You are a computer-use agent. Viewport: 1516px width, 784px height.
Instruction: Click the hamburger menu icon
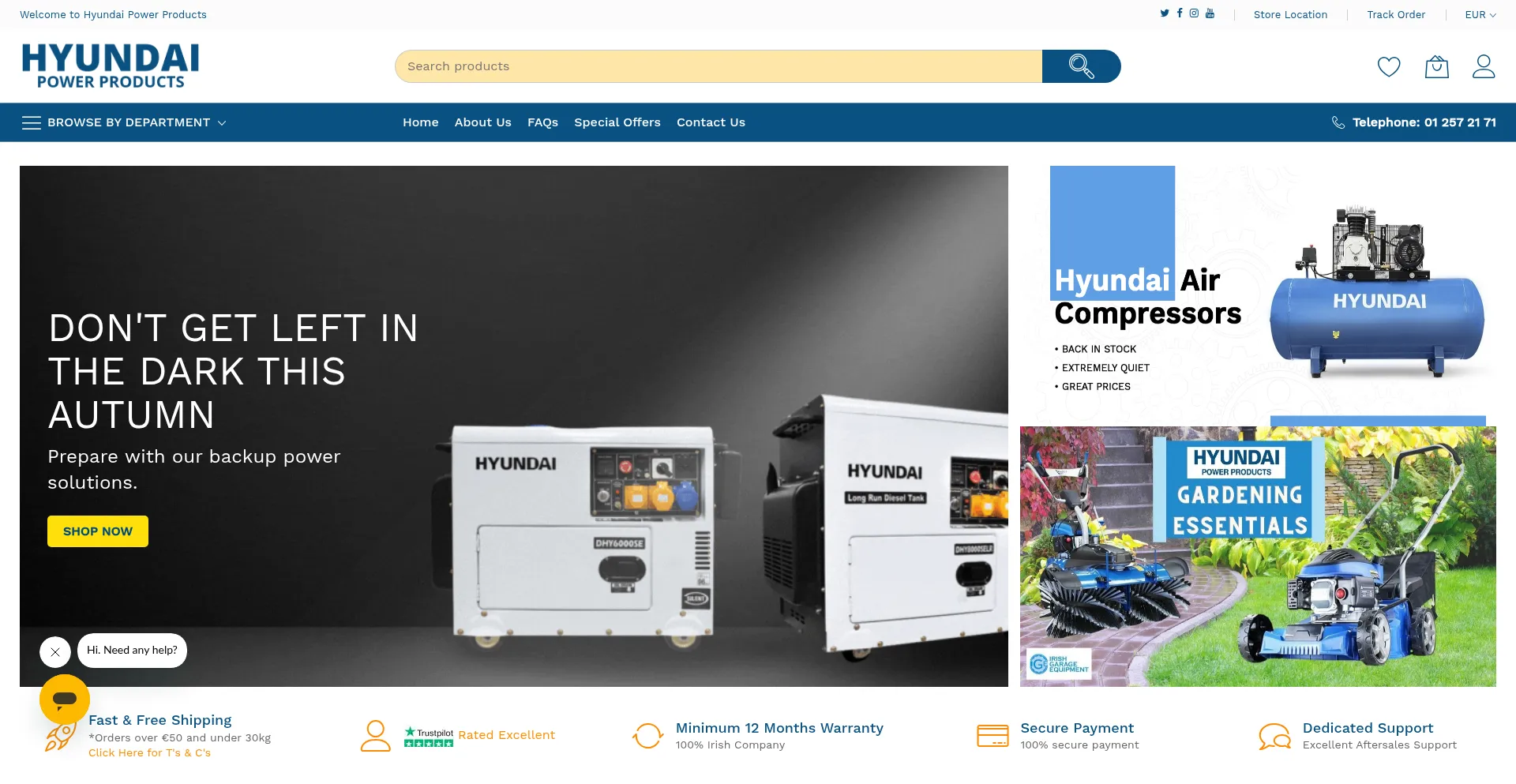pyautogui.click(x=32, y=122)
